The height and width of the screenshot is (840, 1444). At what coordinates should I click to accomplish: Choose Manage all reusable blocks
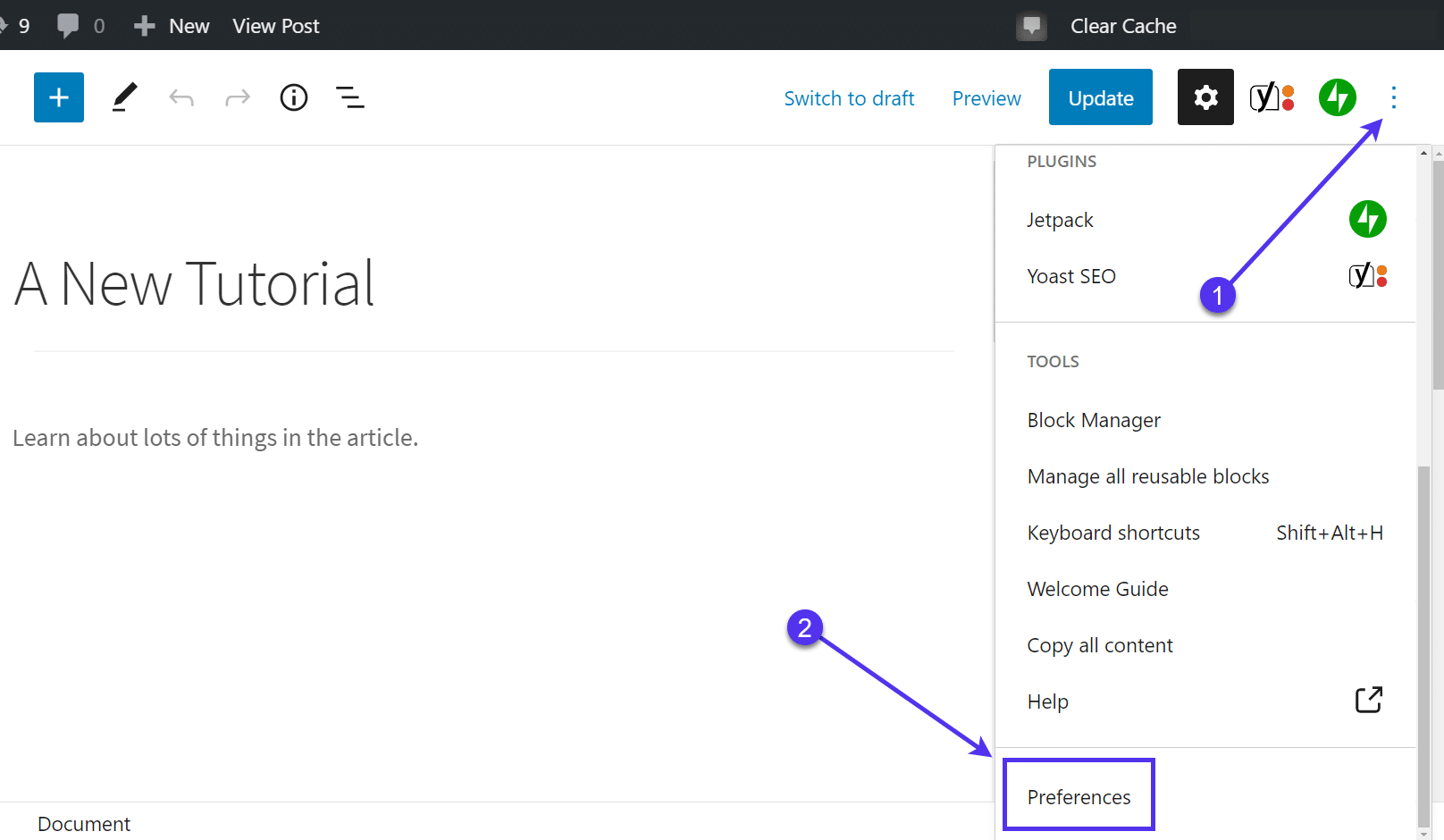(1148, 476)
